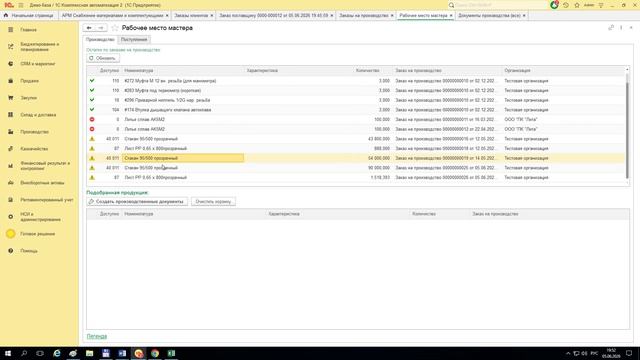Viewport: 640px width, 360px height.
Task: Select row #272 Муфта М 12
Action: coord(356,81)
